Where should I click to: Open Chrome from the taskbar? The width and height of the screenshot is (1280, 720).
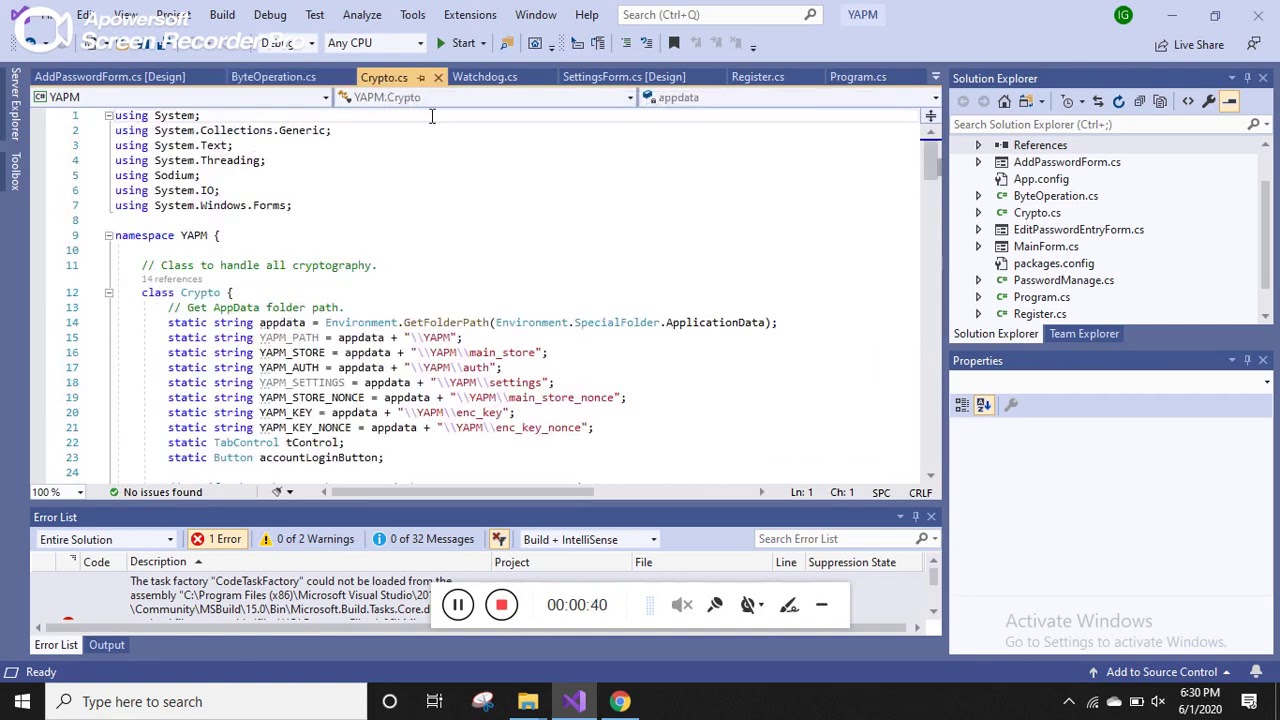point(620,702)
